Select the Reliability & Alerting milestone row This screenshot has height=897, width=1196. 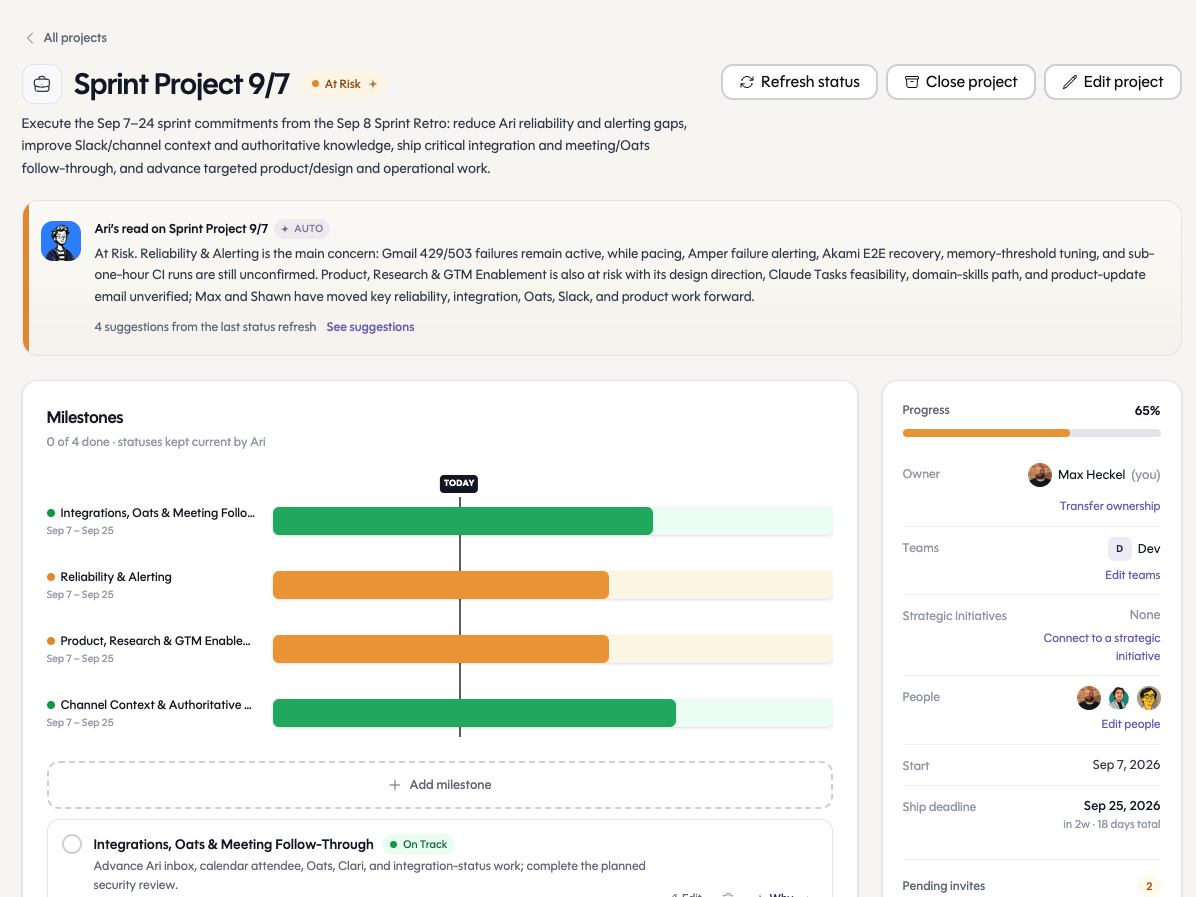[x=439, y=585]
